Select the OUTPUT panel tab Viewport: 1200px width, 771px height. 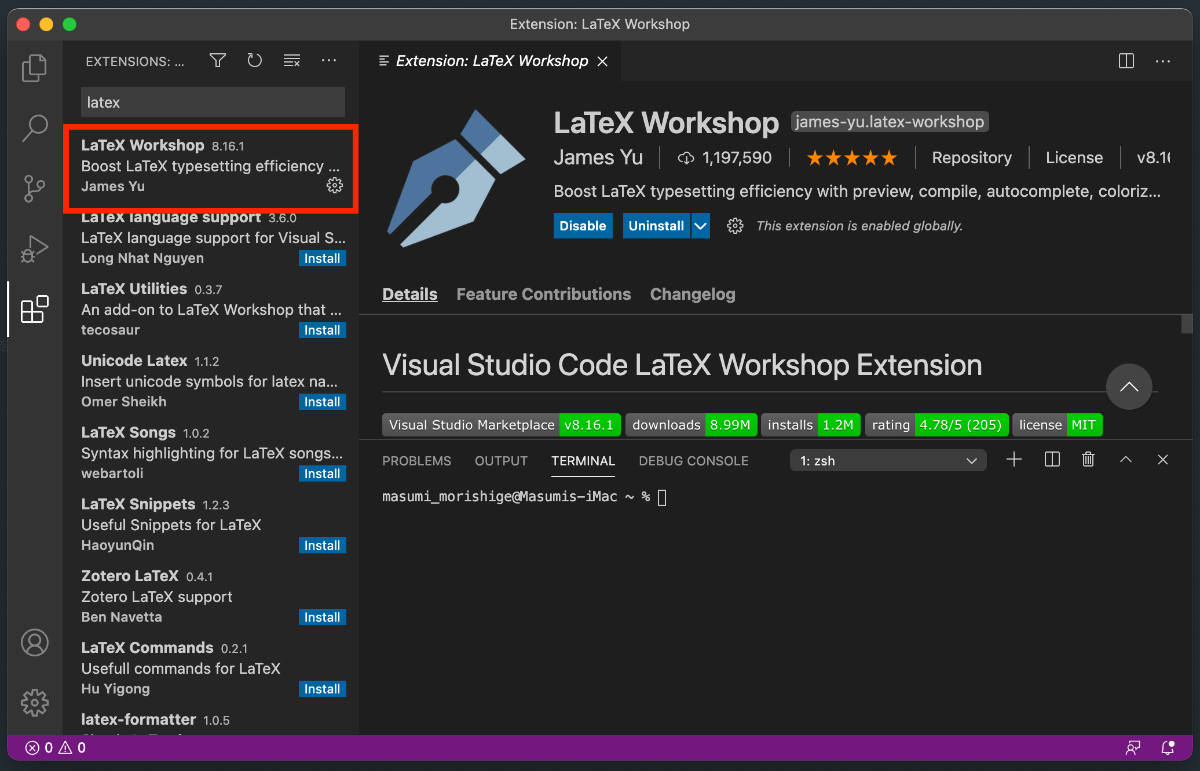click(x=501, y=461)
